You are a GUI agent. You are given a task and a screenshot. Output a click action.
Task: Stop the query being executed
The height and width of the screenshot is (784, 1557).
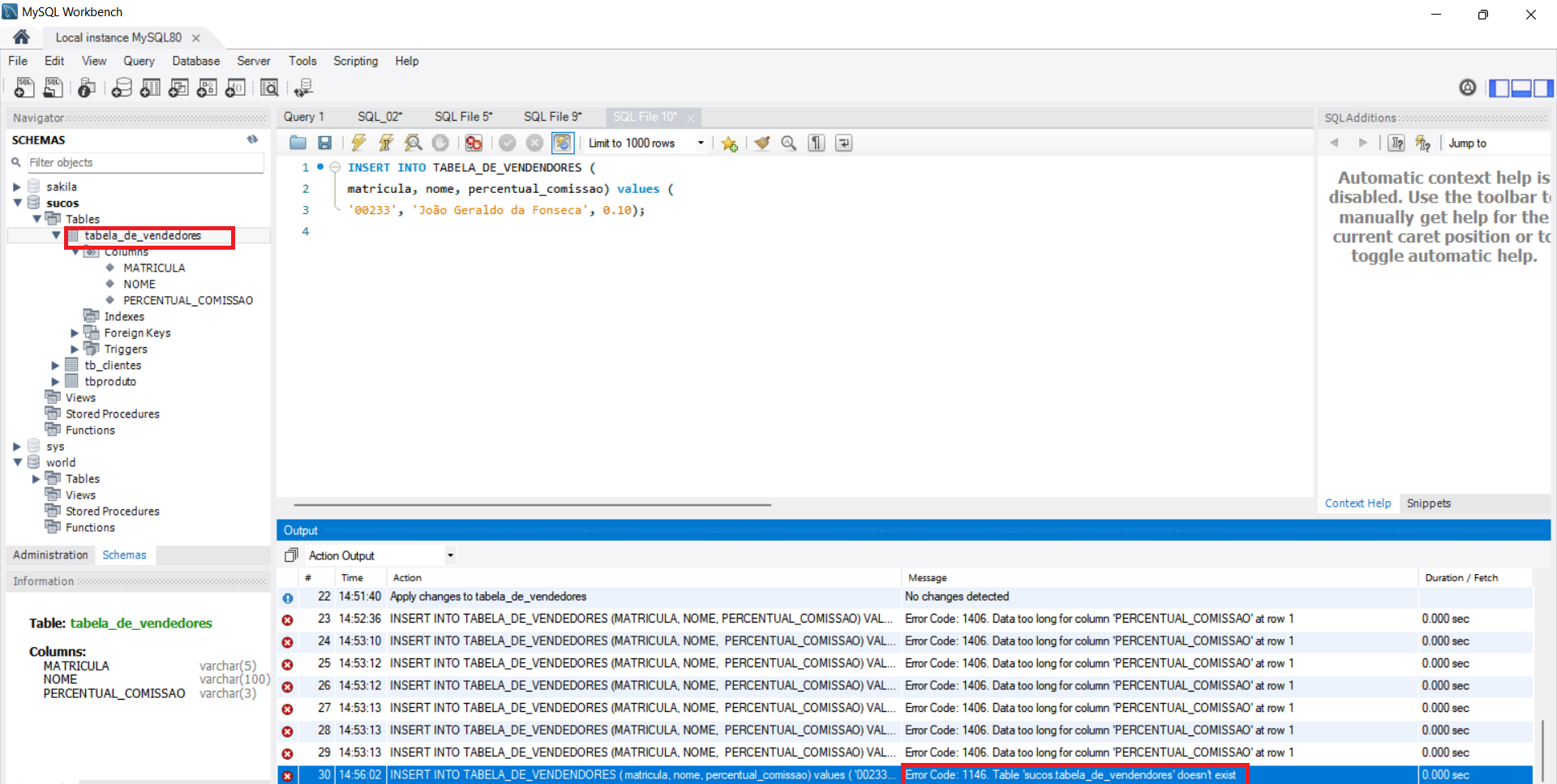[x=440, y=144]
